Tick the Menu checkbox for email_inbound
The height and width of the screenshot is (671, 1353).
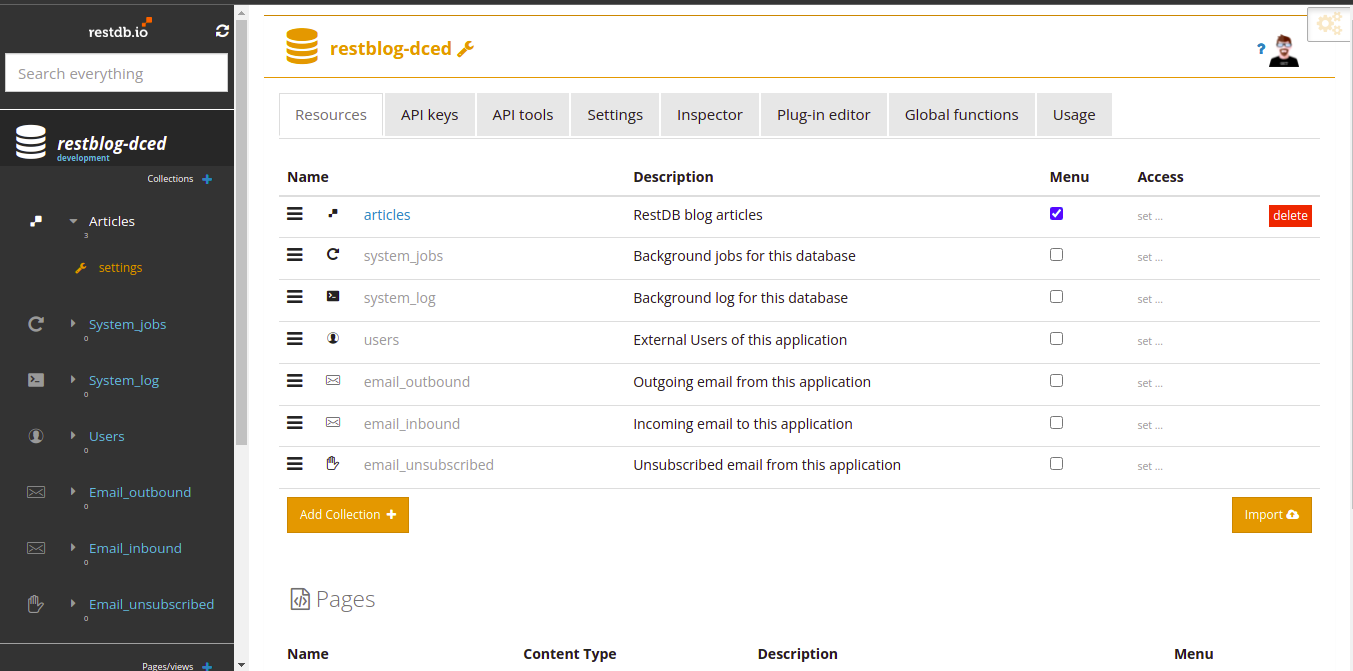click(x=1056, y=422)
